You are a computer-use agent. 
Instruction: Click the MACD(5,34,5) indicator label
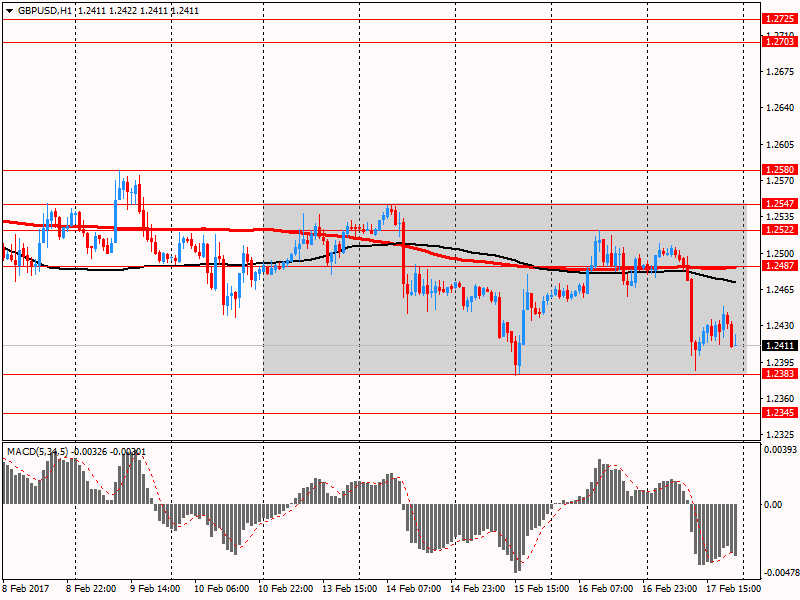(40, 452)
